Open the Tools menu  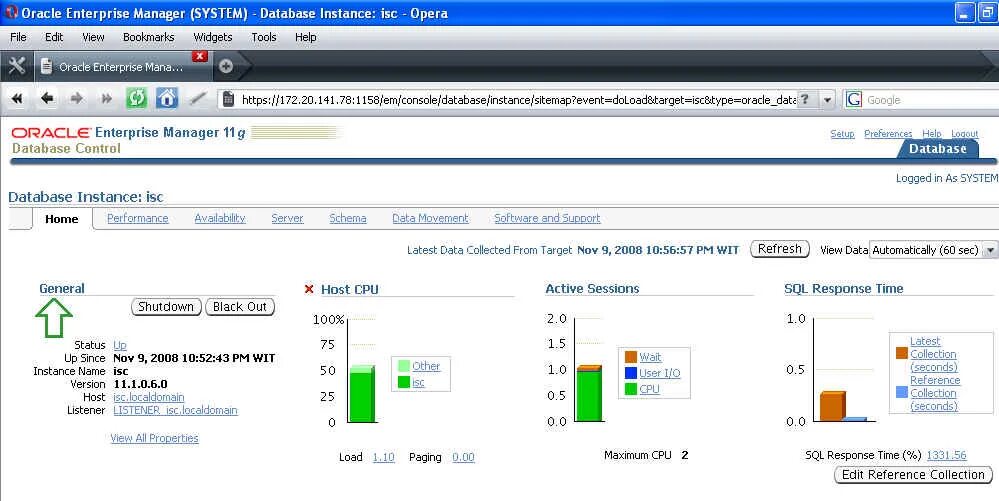point(264,37)
